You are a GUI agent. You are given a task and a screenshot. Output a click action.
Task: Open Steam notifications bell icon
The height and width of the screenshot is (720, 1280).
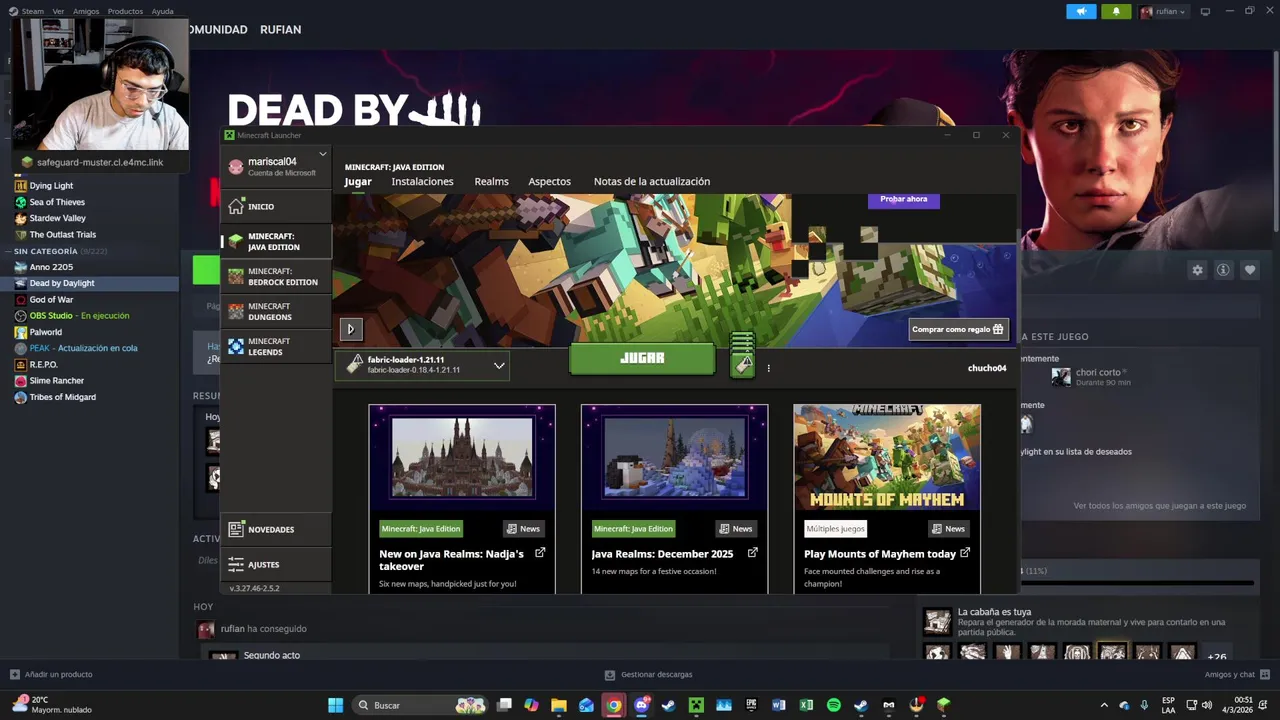1116,11
